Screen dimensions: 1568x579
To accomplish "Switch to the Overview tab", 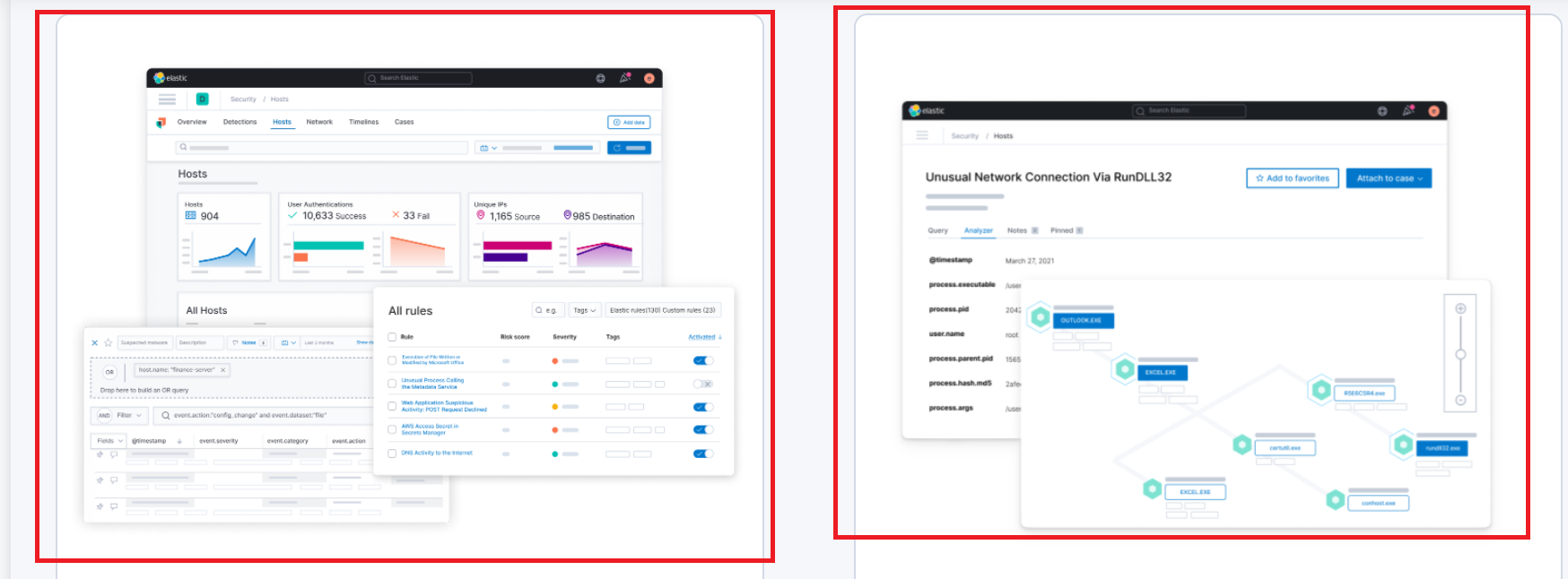I will (x=192, y=122).
